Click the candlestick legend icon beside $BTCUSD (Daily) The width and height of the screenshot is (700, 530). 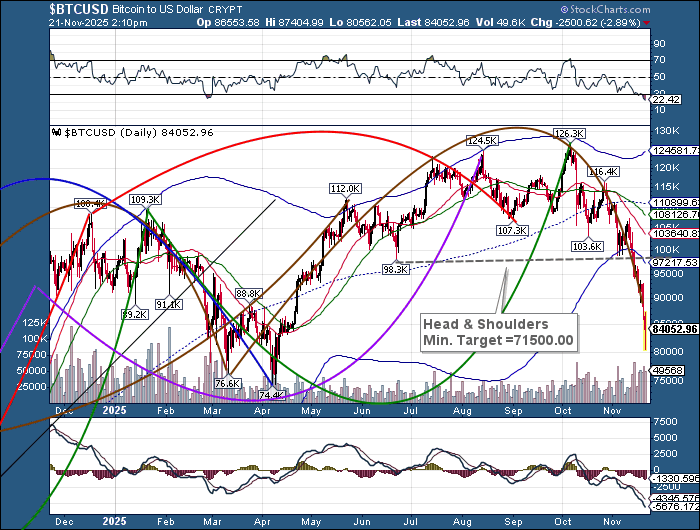(x=57, y=132)
